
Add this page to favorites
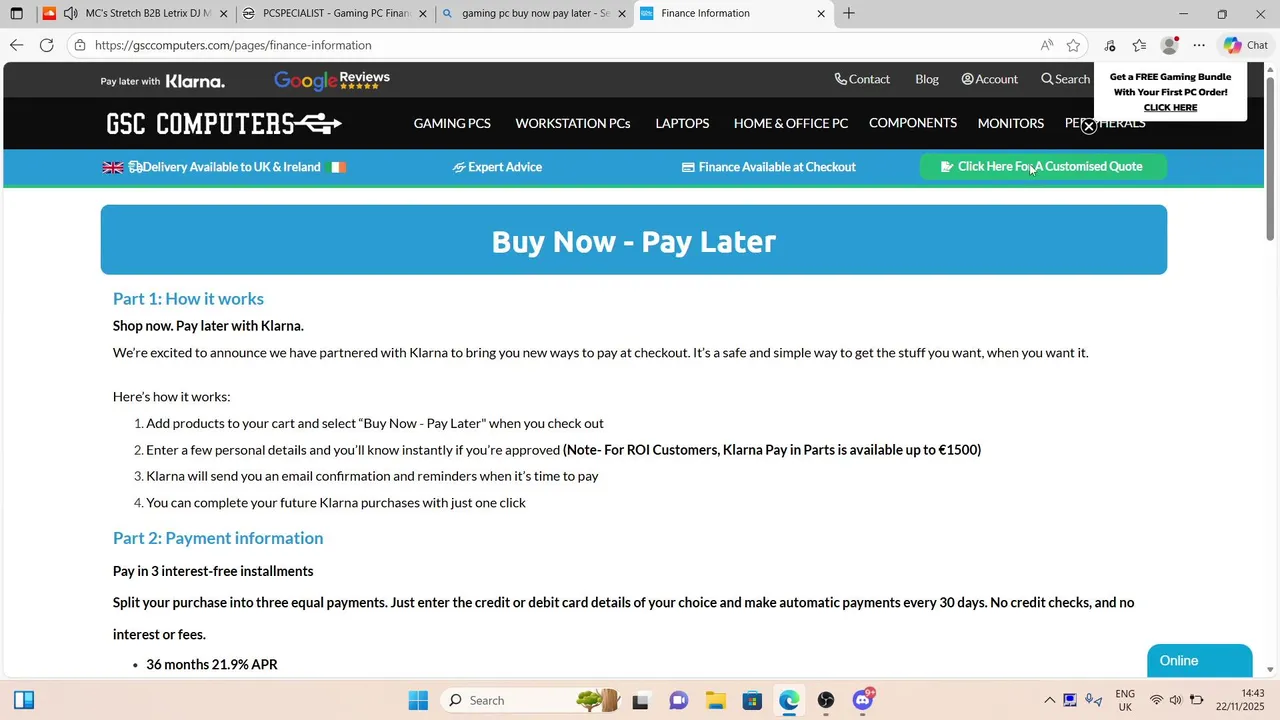click(x=1073, y=45)
